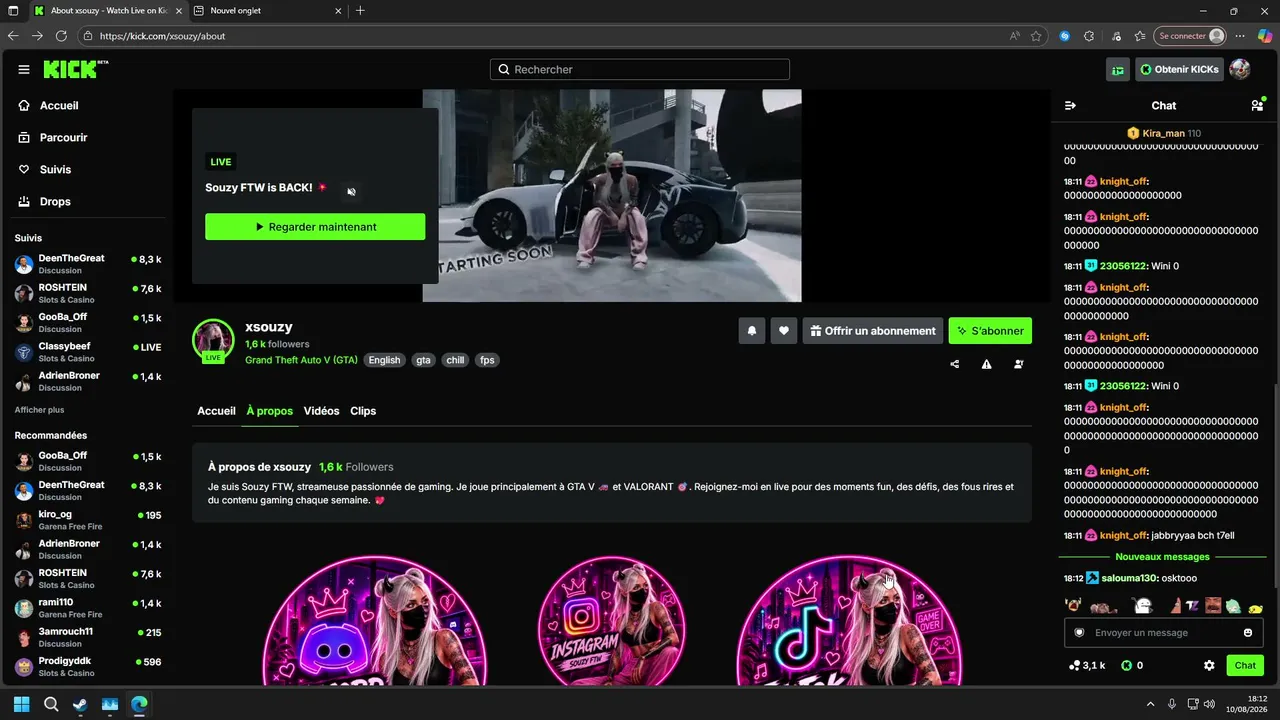Click the gta tag

(x=424, y=360)
